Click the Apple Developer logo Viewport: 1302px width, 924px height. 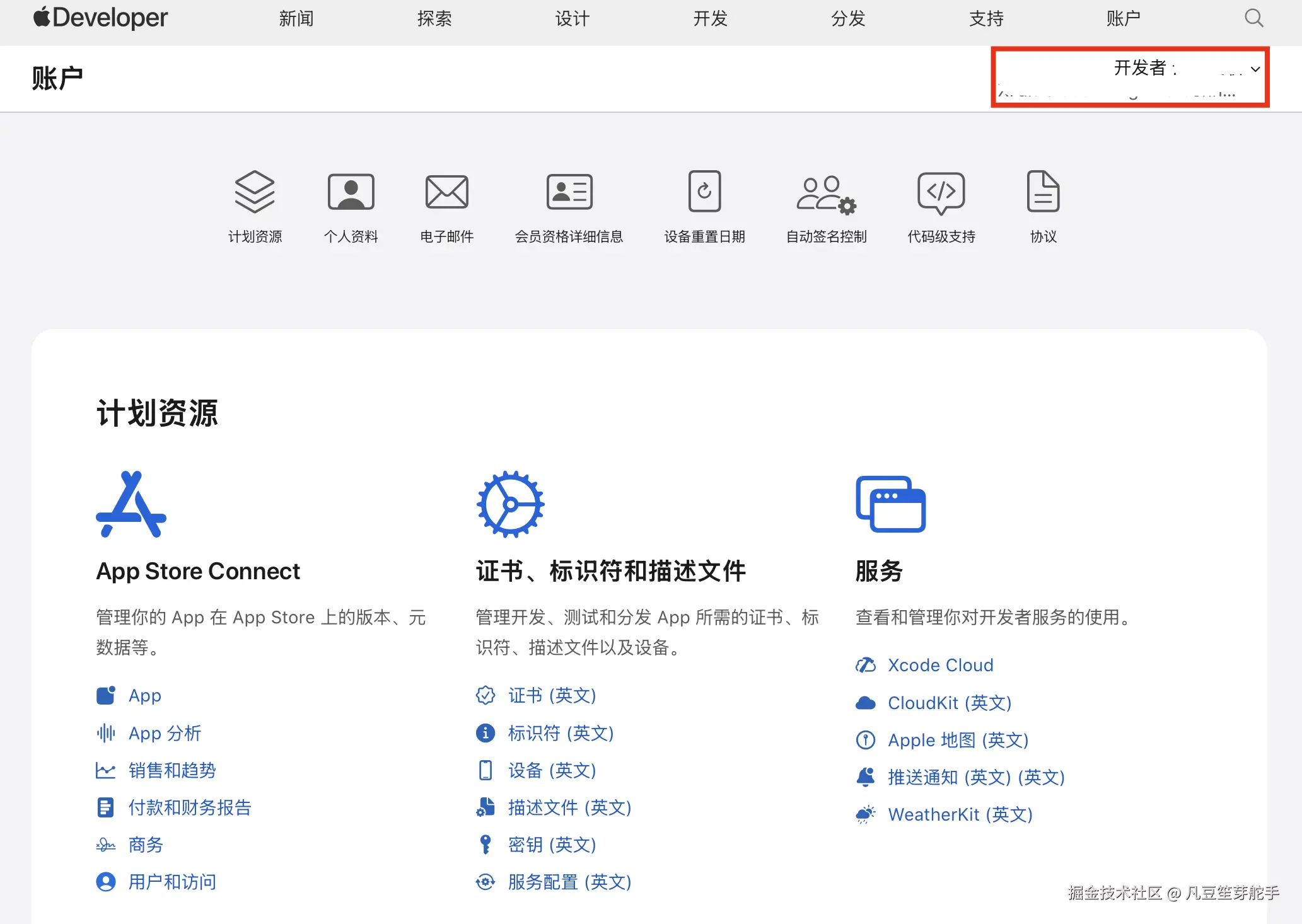[x=101, y=18]
